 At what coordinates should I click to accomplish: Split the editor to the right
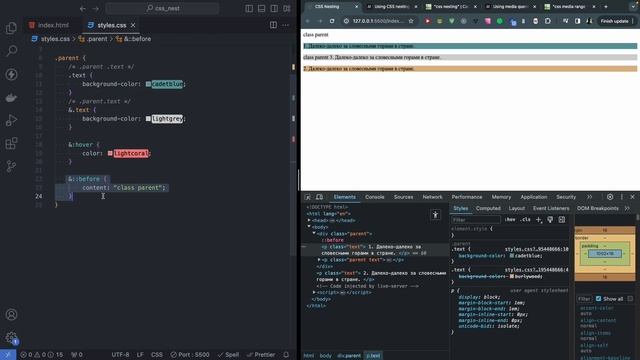click(x=273, y=25)
